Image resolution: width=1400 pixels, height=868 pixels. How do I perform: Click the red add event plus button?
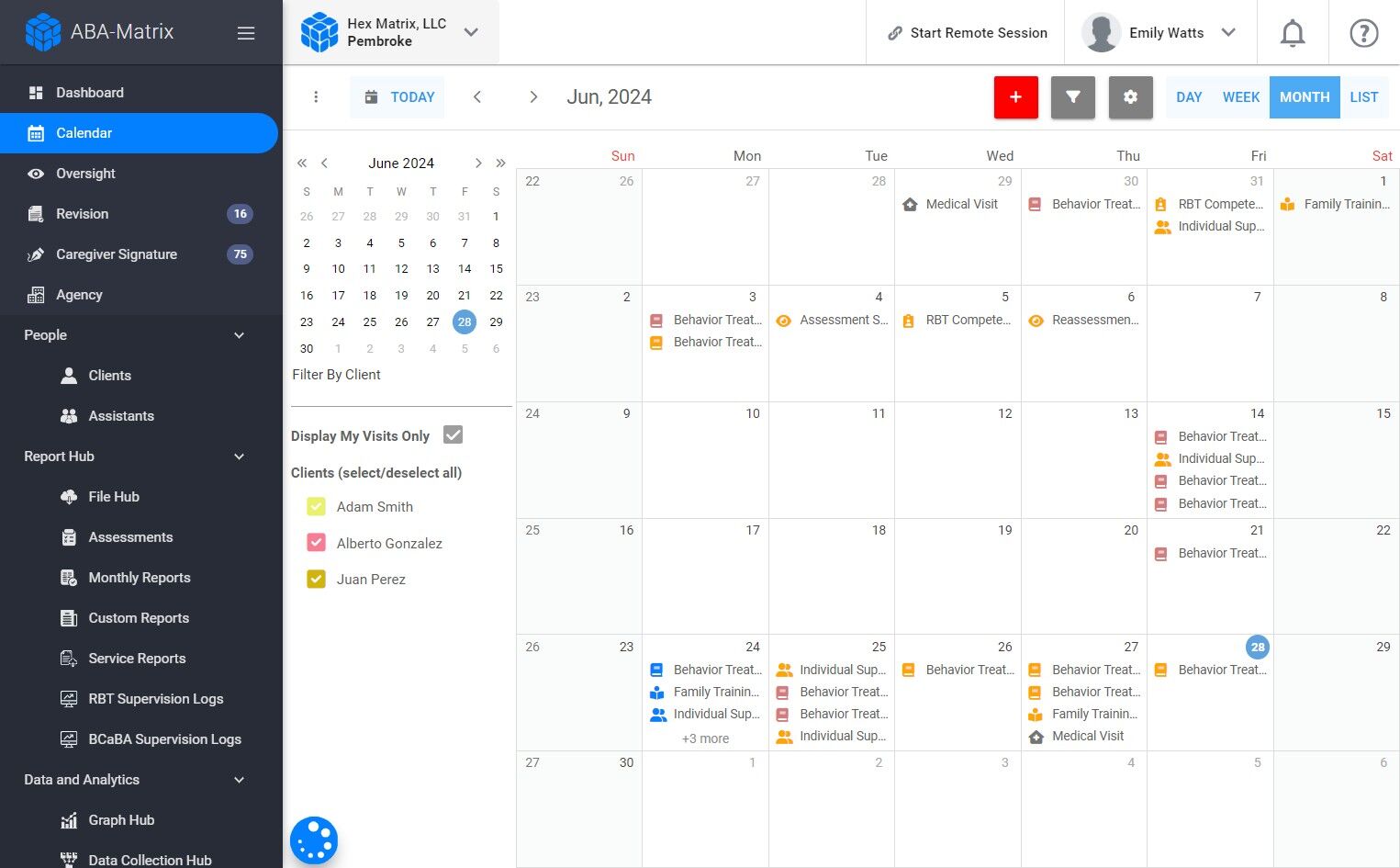point(1016,97)
